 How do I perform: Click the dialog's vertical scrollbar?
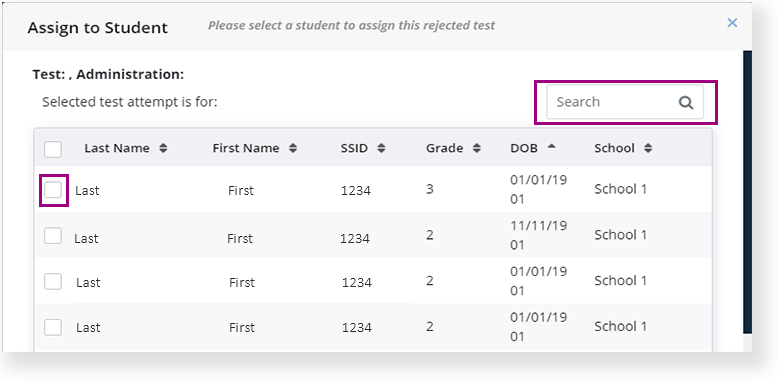747,191
